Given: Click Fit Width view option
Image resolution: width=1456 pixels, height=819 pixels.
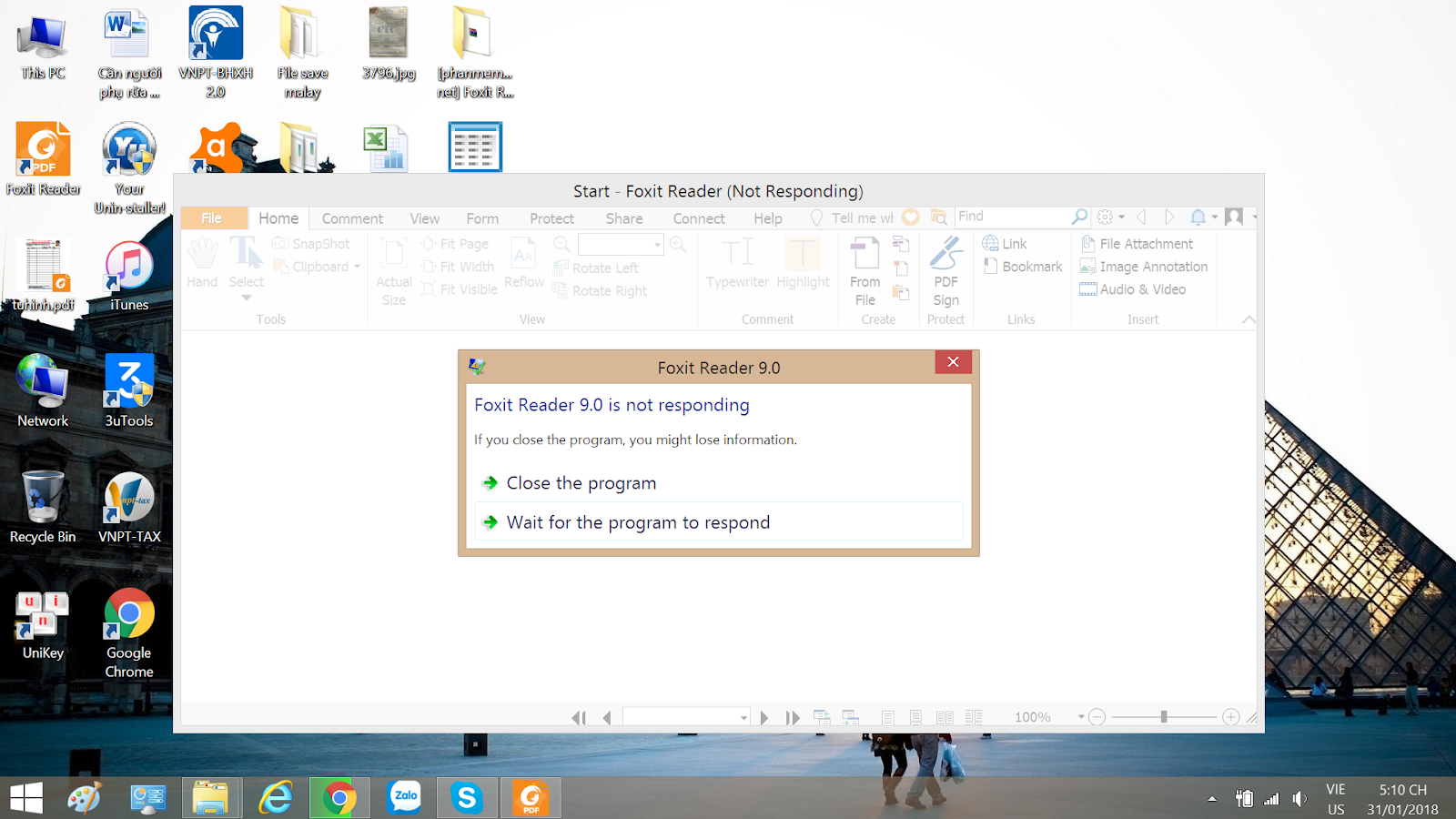Looking at the screenshot, I should (458, 267).
